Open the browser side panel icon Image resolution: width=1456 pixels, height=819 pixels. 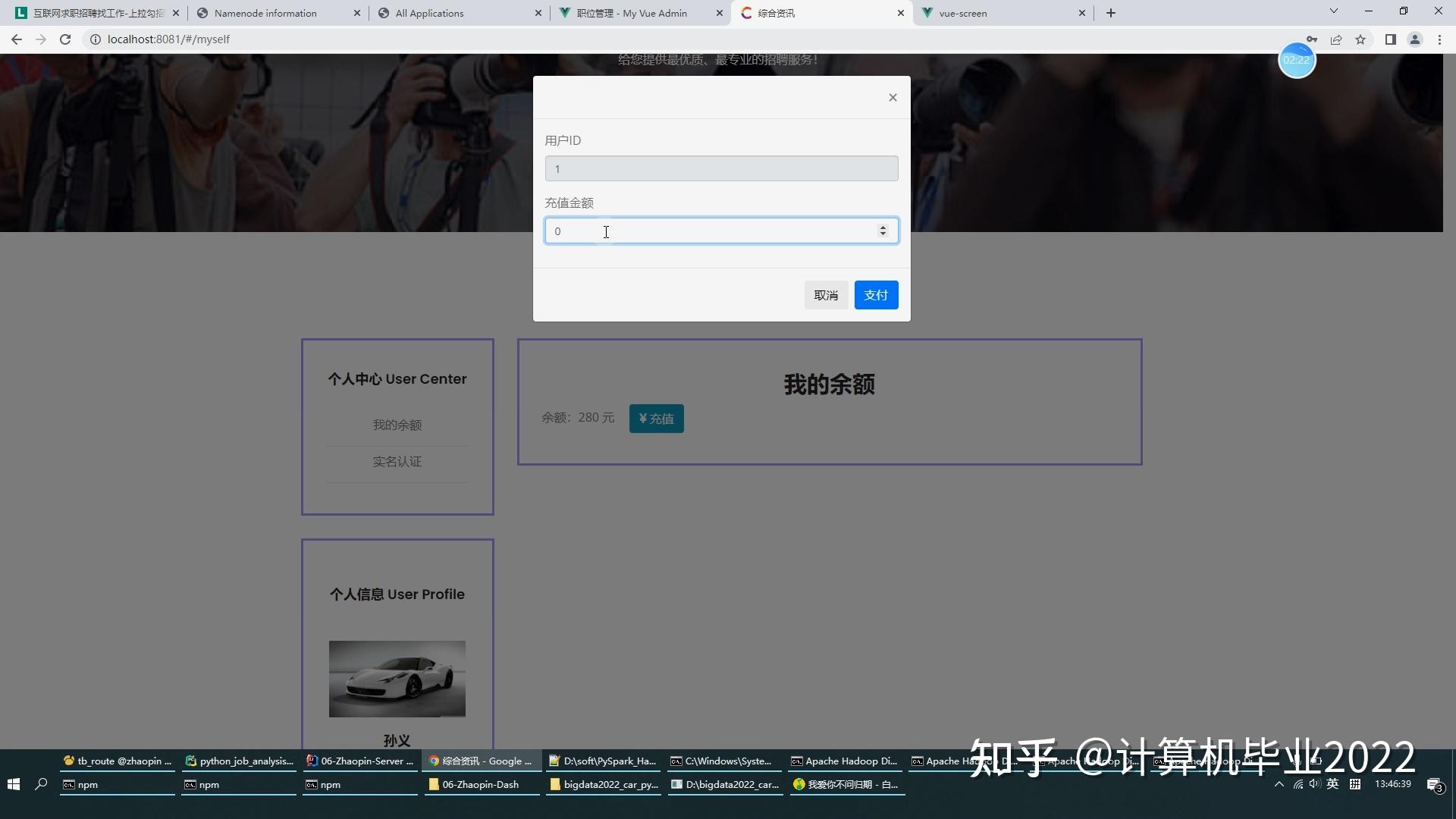coord(1390,39)
